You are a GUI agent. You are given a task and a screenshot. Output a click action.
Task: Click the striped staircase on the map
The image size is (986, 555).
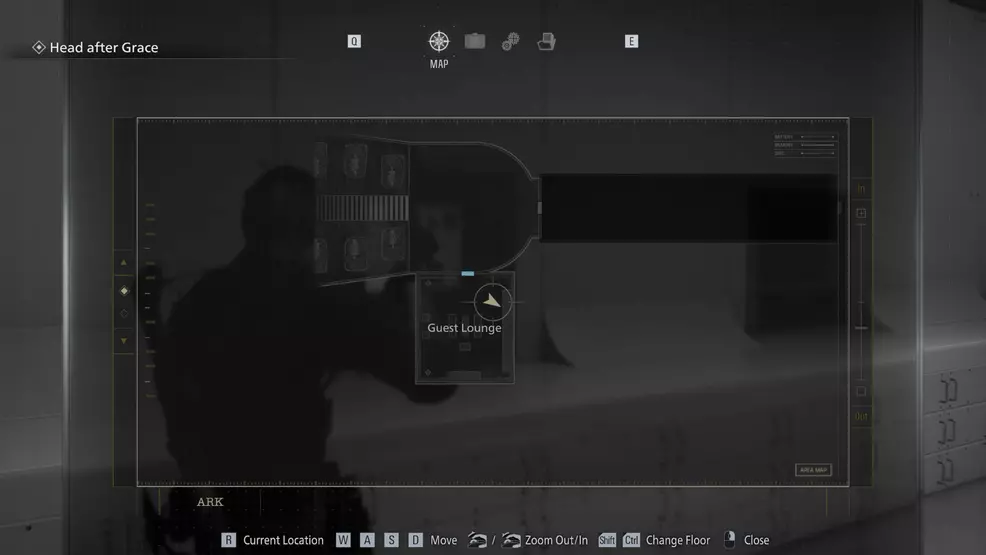click(x=363, y=207)
